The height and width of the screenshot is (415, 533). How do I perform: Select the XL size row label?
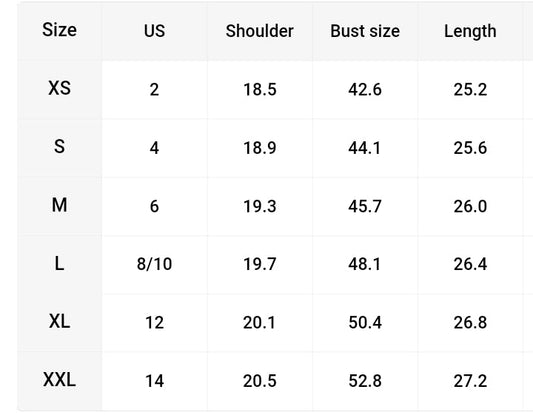[59, 321]
